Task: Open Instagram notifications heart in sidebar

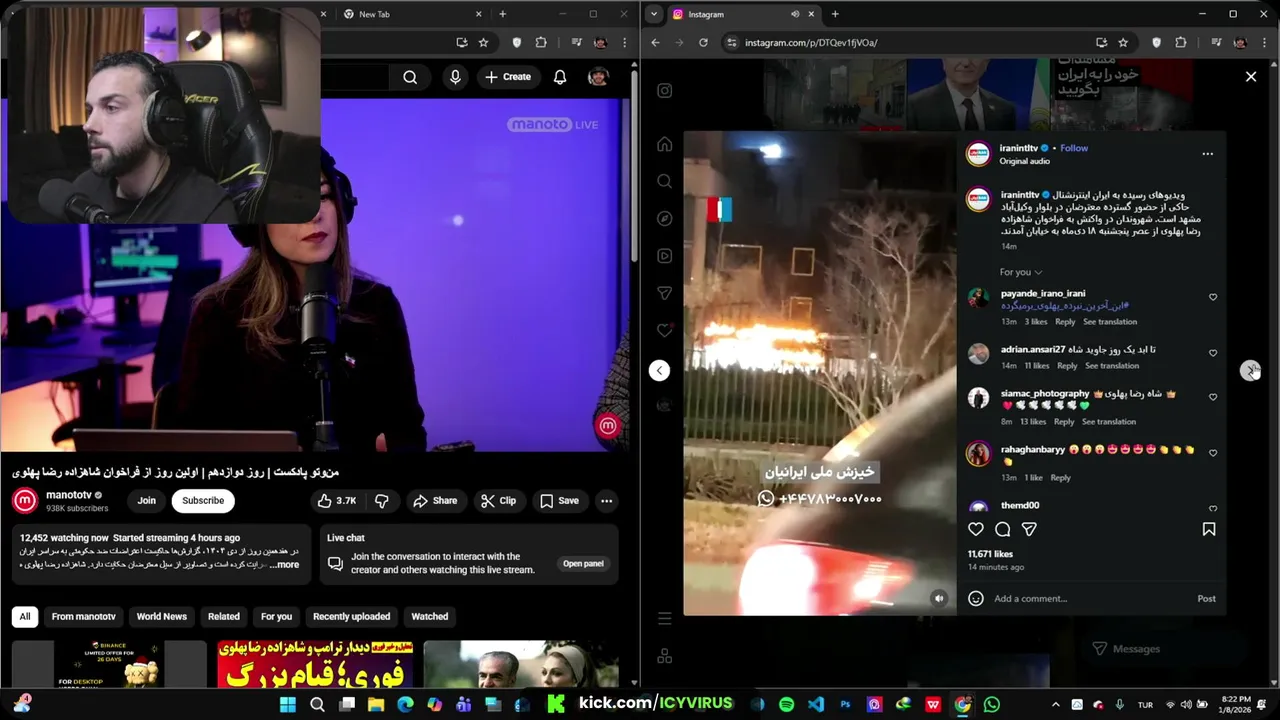Action: point(664,330)
